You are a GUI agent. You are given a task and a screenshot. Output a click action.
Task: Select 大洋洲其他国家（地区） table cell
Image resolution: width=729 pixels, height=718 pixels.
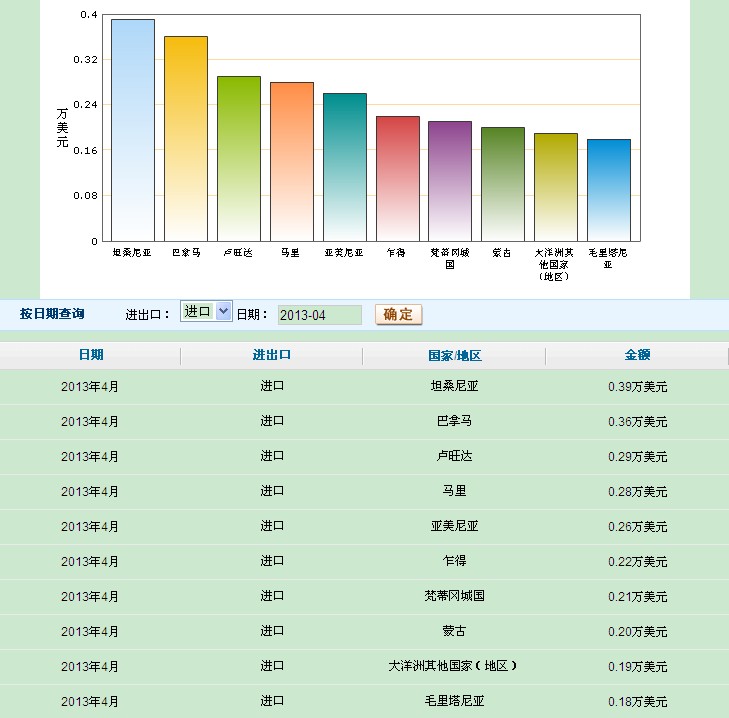(x=453, y=666)
